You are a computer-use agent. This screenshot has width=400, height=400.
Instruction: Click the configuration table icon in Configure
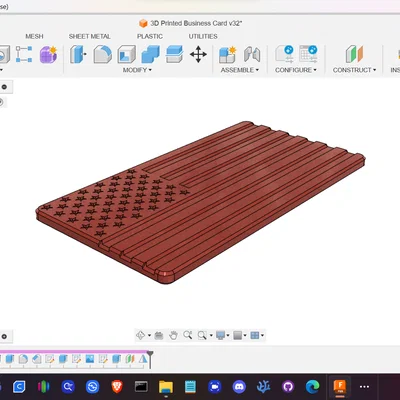pos(308,54)
